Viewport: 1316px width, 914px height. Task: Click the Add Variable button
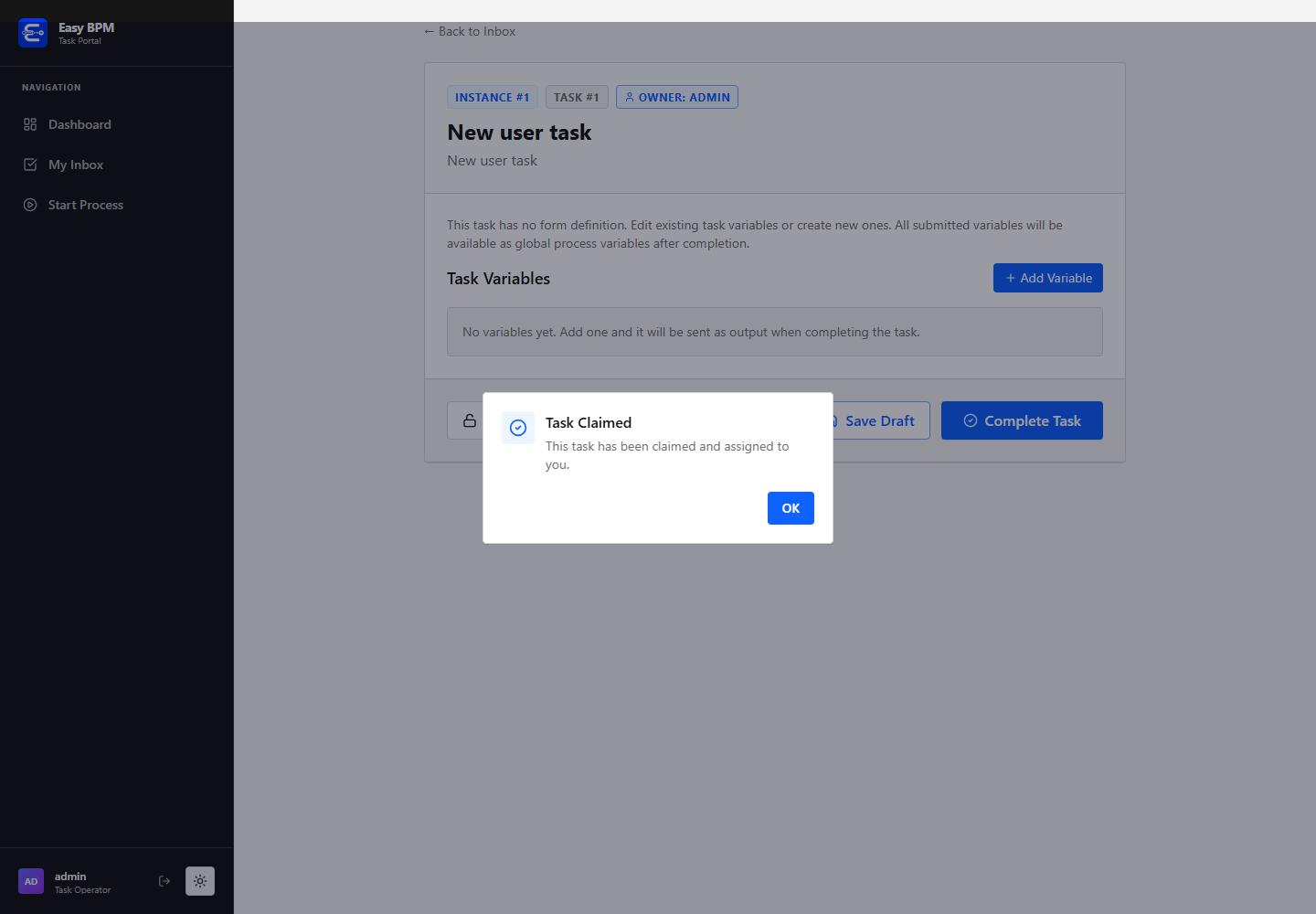1048,278
